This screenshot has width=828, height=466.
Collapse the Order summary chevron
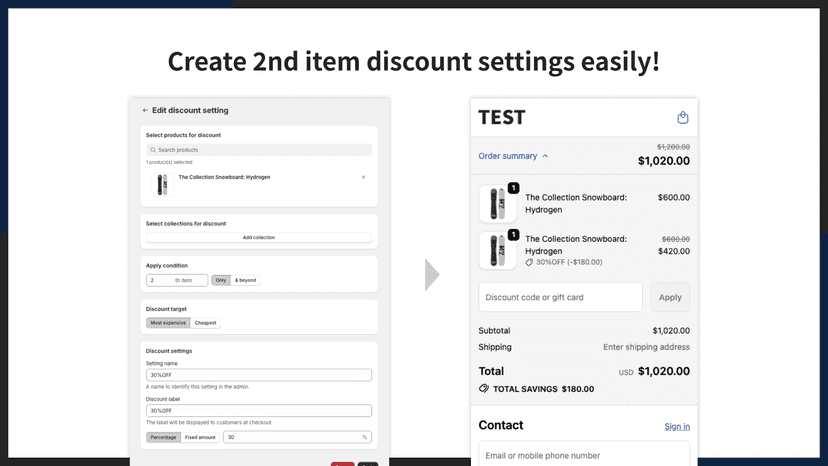pyautogui.click(x=545, y=156)
